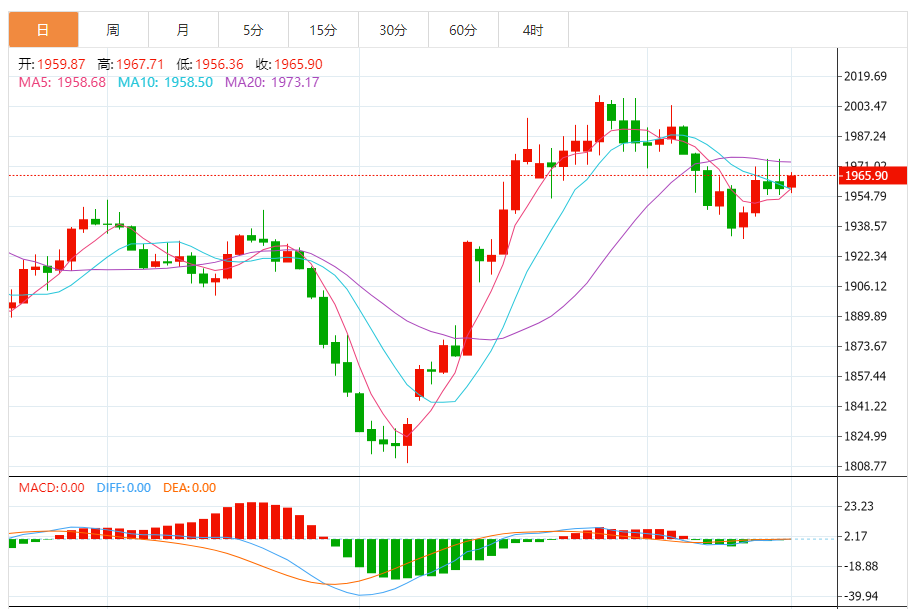Image resolution: width=915 pixels, height=609 pixels.
Task: Click the 1841.22 price axis label
Action: [865, 407]
